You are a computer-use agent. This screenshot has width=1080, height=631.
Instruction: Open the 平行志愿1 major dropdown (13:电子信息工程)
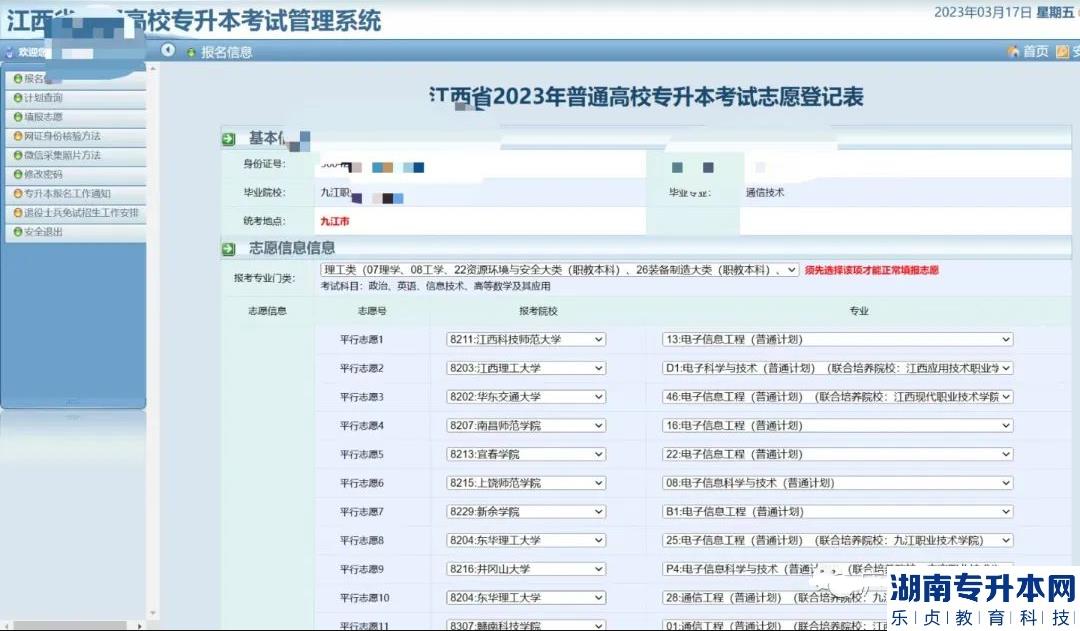tap(838, 340)
